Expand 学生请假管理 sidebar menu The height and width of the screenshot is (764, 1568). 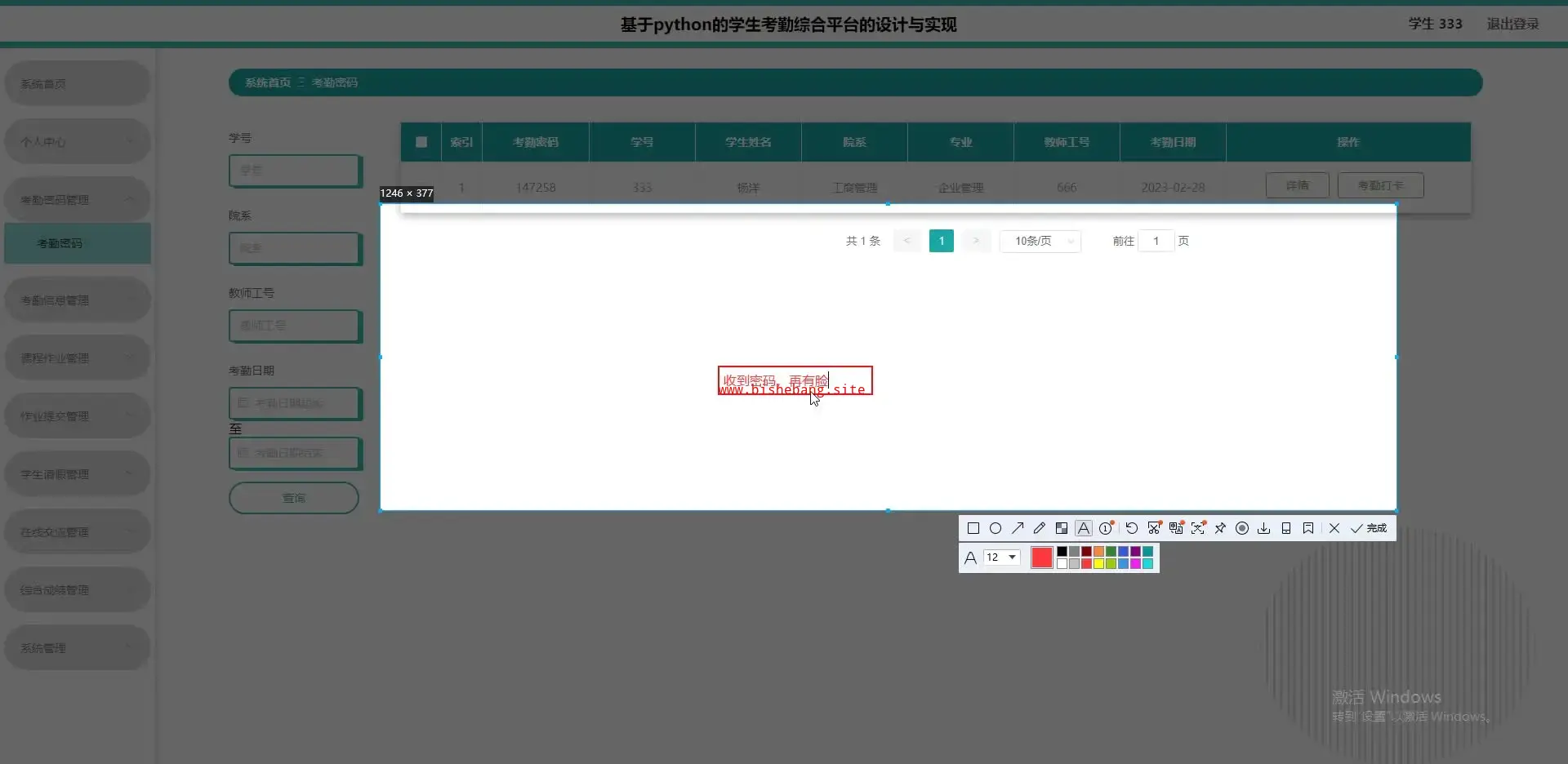(78, 473)
